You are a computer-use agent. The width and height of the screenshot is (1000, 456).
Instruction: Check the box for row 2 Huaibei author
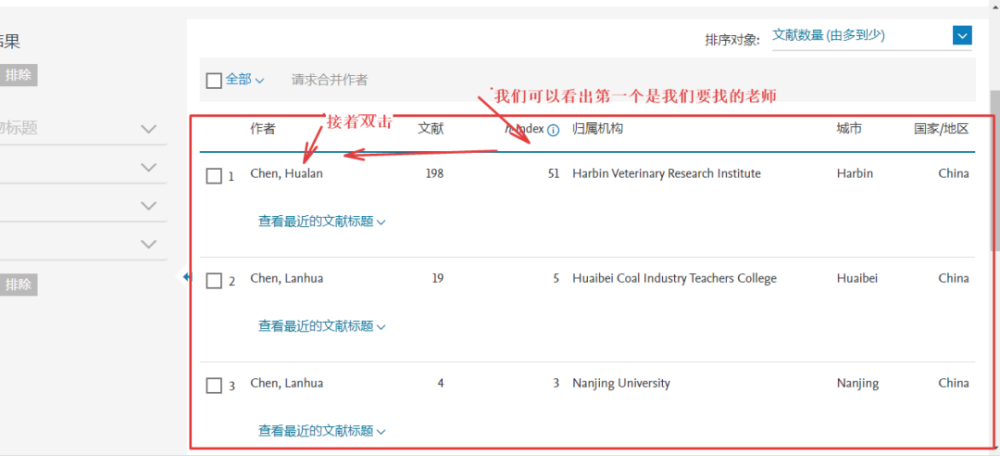pyautogui.click(x=214, y=281)
